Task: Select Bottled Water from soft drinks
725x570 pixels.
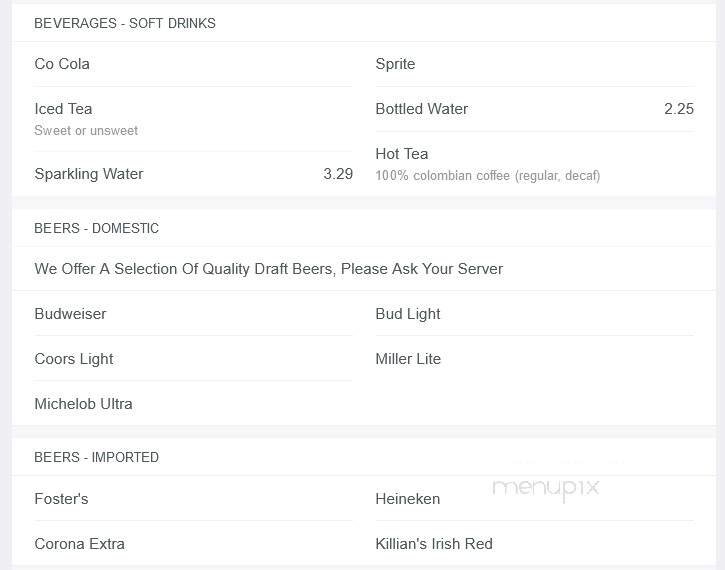Action: click(421, 109)
